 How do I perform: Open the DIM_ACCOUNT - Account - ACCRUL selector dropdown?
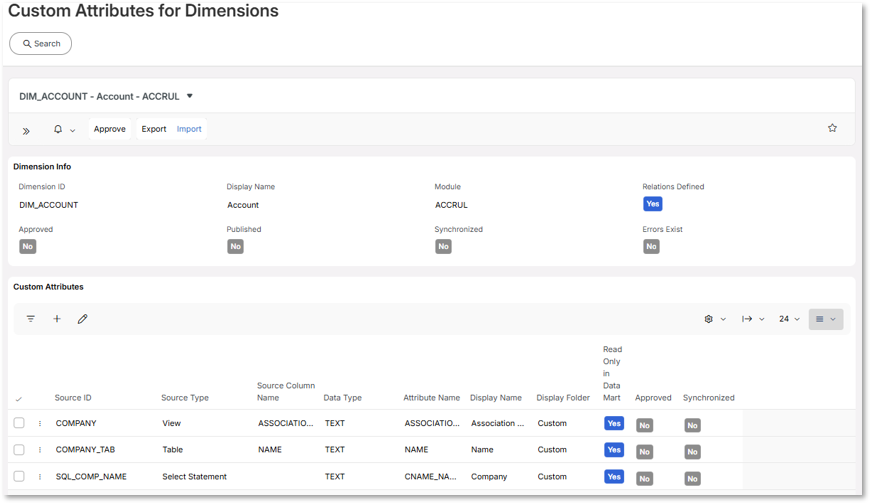tap(189, 96)
